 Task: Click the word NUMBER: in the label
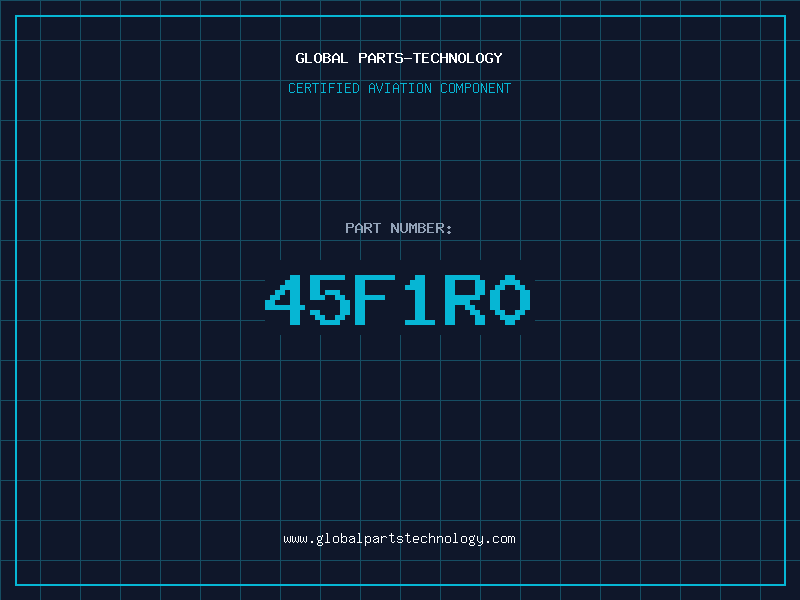[x=422, y=229]
